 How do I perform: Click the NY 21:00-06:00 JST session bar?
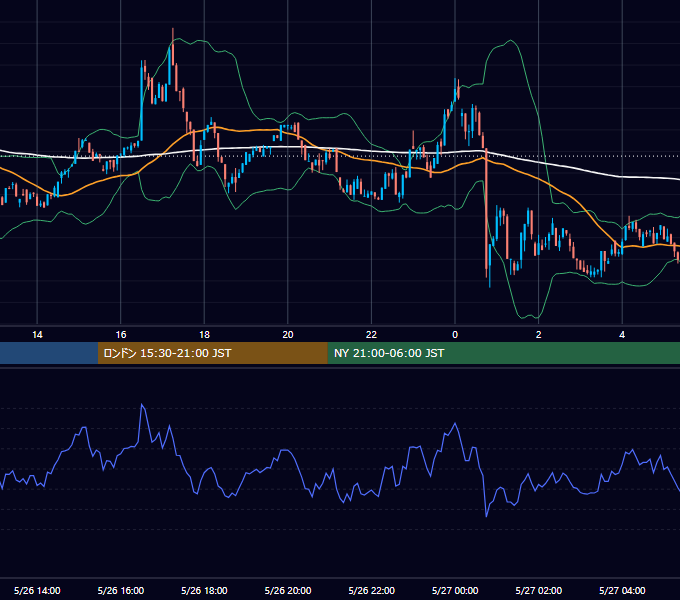click(x=503, y=353)
